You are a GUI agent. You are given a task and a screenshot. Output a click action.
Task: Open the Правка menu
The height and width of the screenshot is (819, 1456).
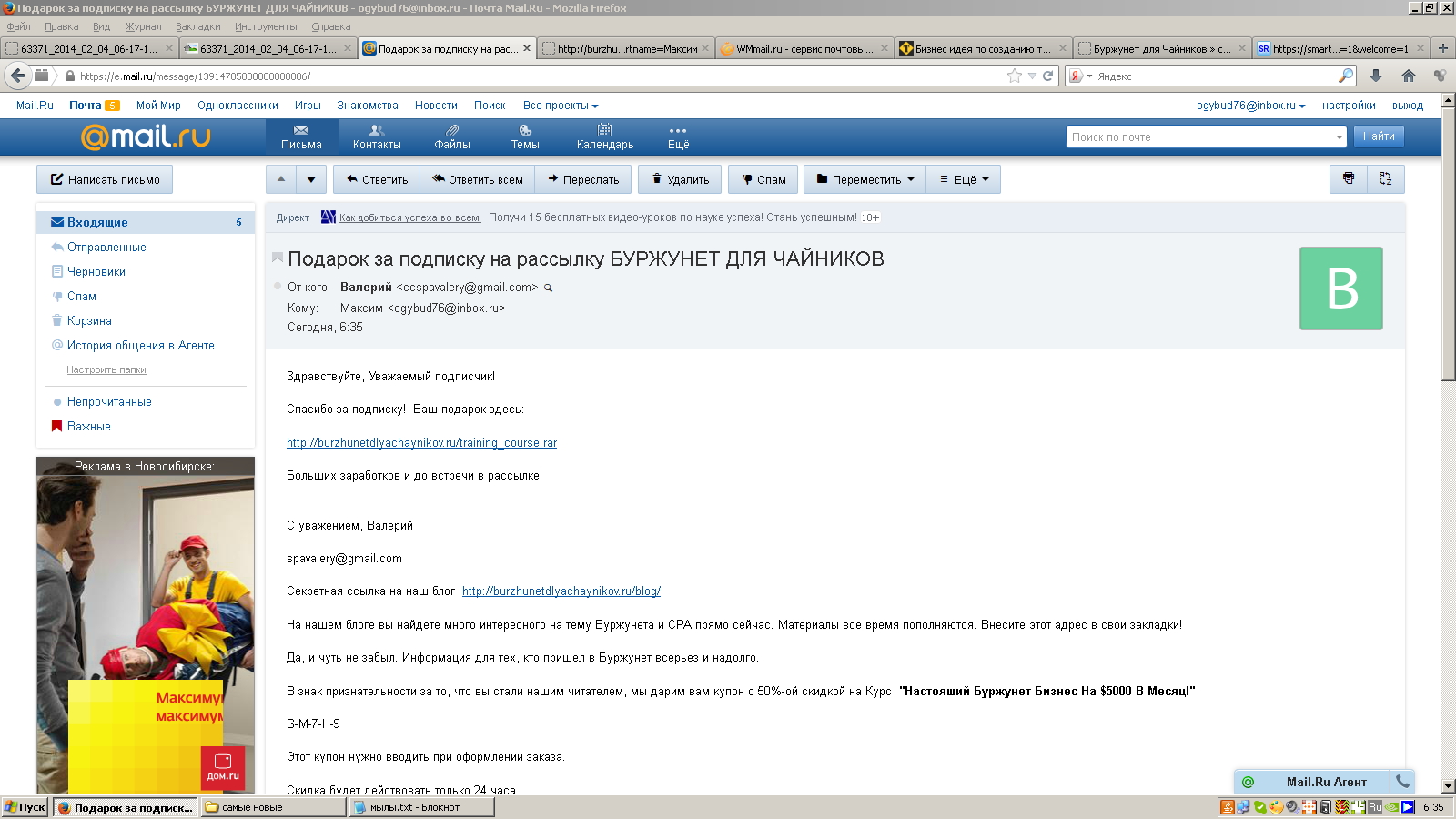(x=61, y=26)
